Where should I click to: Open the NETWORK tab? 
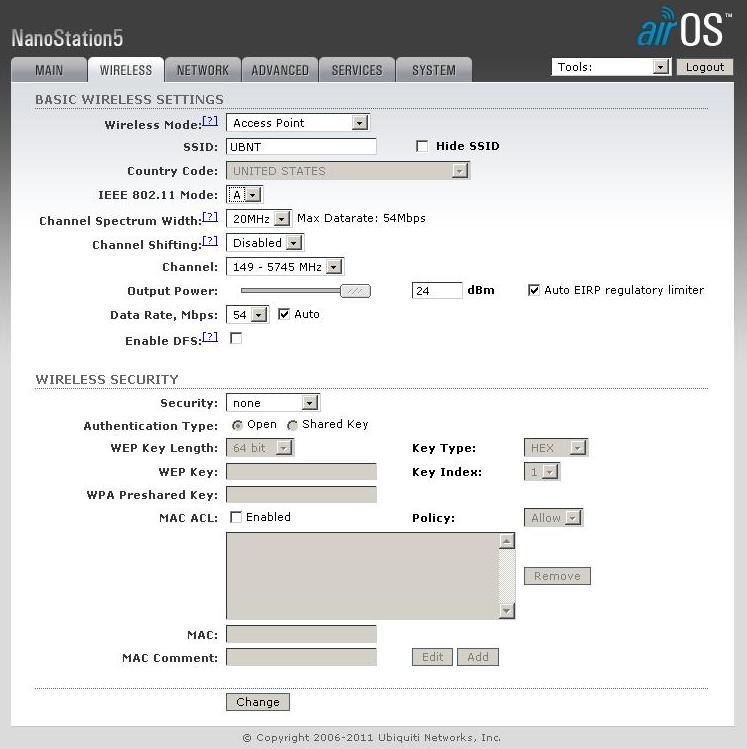(x=203, y=70)
